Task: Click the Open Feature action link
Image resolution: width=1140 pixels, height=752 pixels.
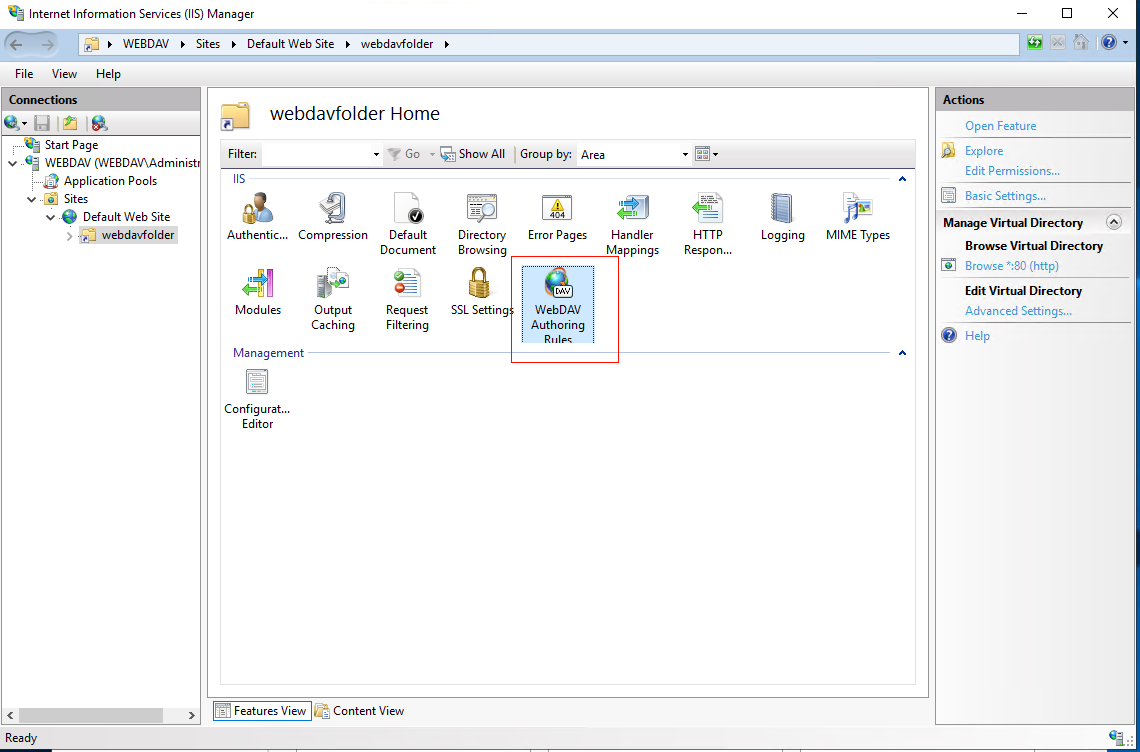Action: click(1000, 126)
